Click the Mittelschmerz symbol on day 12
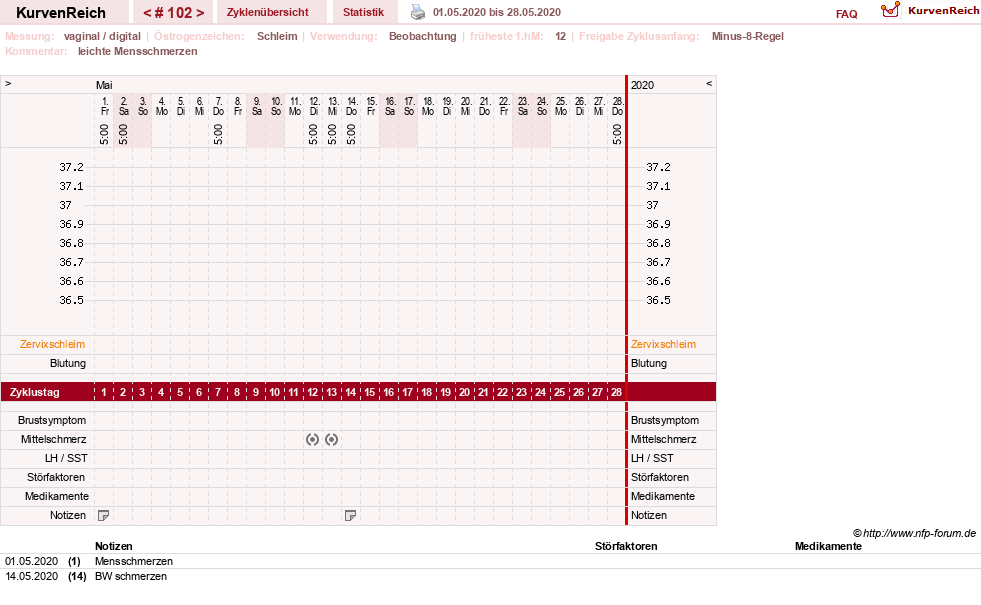This screenshot has height=605, width=981. (312, 440)
